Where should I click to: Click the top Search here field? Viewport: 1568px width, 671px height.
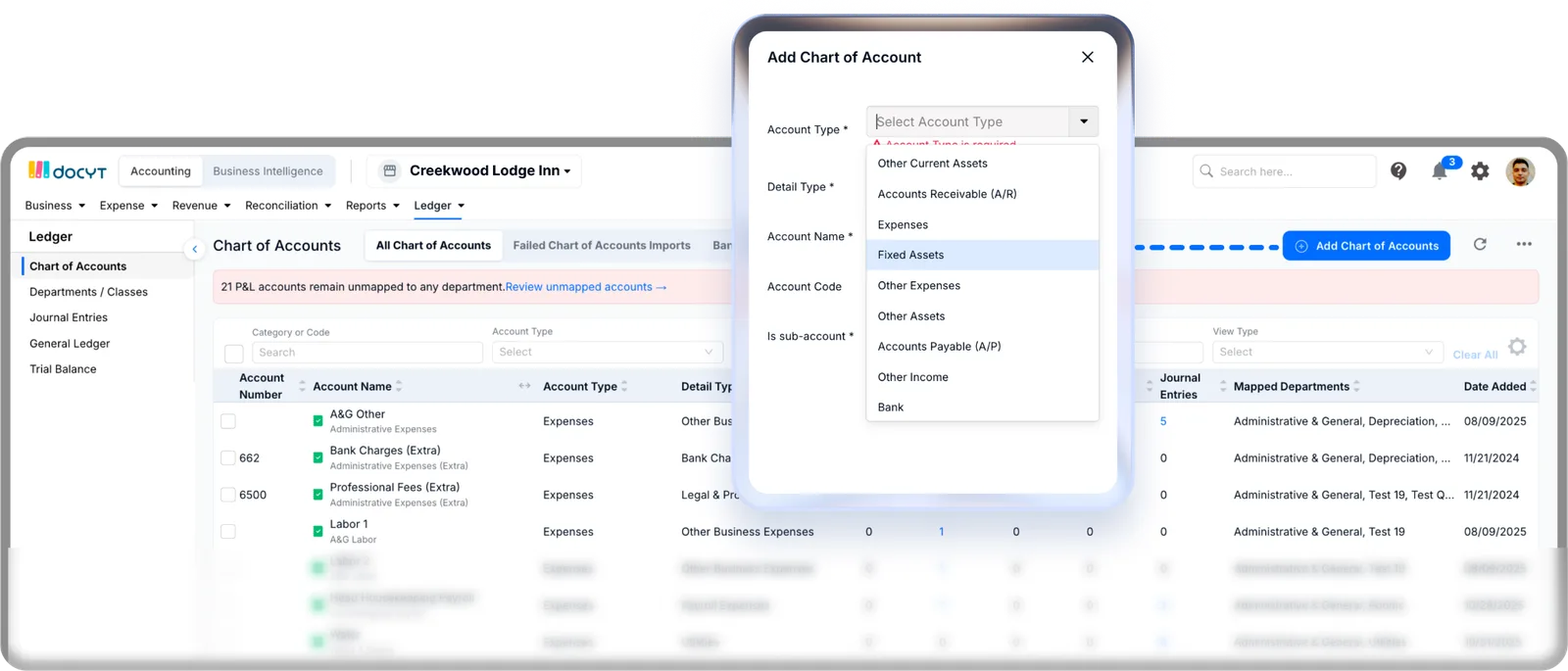click(x=1285, y=171)
